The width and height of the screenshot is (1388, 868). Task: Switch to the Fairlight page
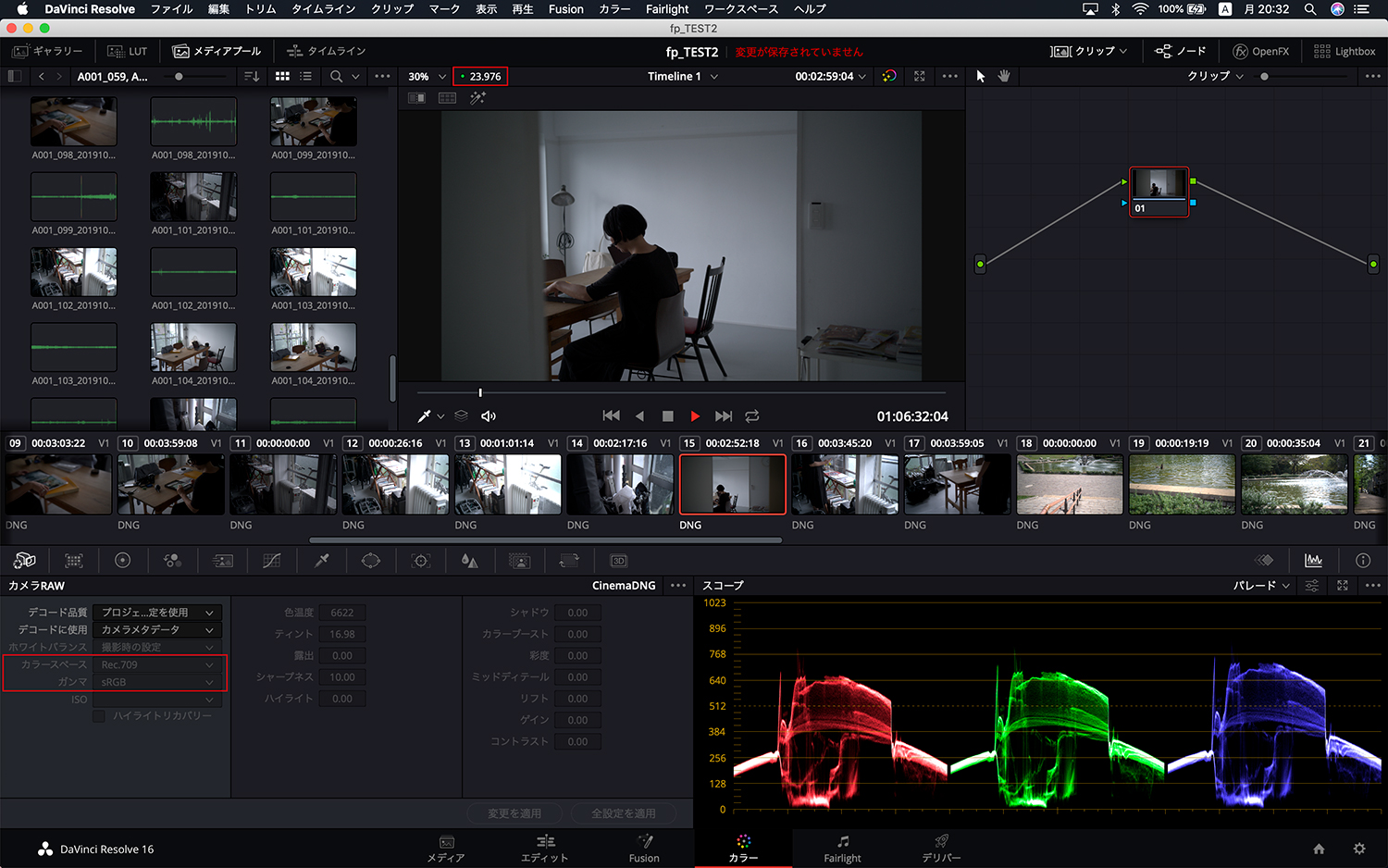842,849
